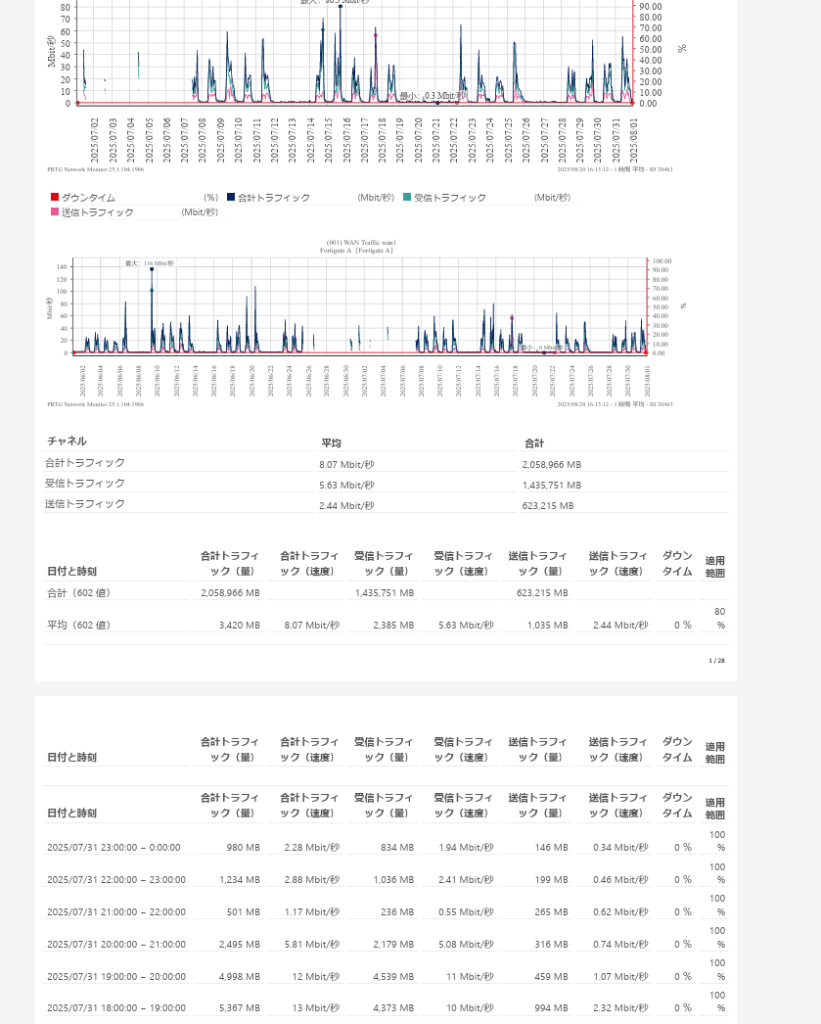Select the 834 MB cell
The height and width of the screenshot is (1024, 821).
click(397, 848)
